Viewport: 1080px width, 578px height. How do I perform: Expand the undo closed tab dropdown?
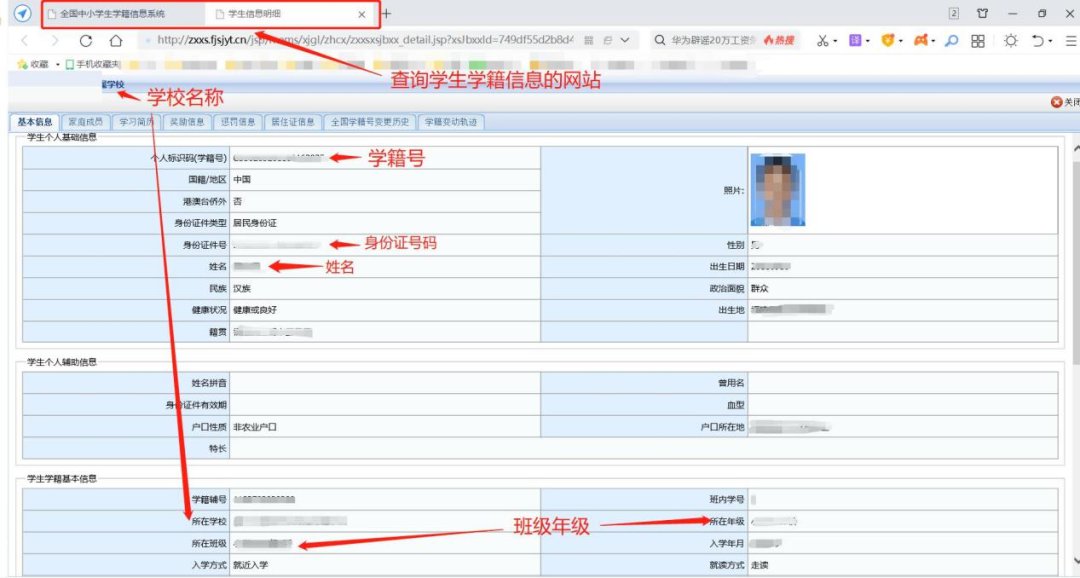coord(1050,41)
